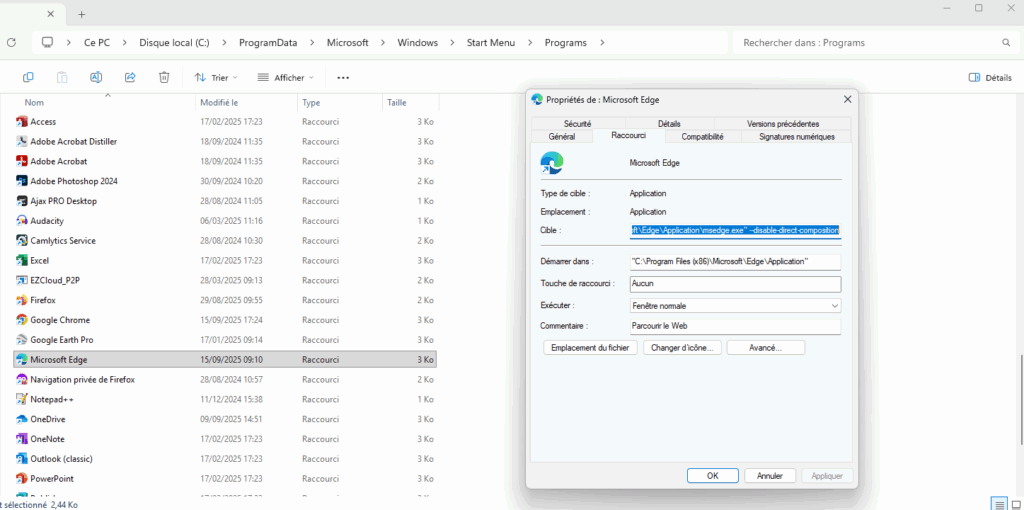Image resolution: width=1024 pixels, height=510 pixels.
Task: Select the EZCloud_P2P file row
Action: click(x=225, y=280)
